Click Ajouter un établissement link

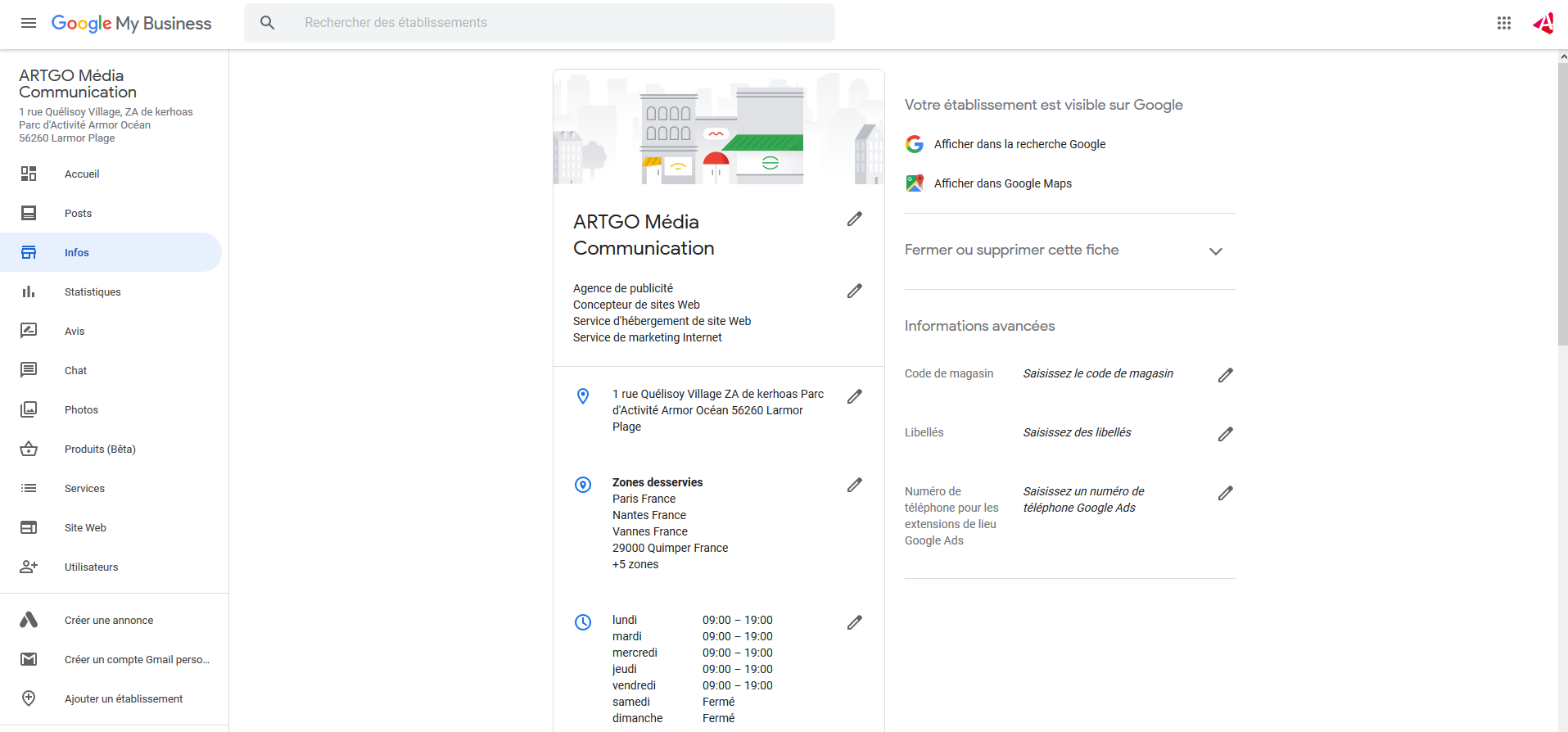pos(124,698)
